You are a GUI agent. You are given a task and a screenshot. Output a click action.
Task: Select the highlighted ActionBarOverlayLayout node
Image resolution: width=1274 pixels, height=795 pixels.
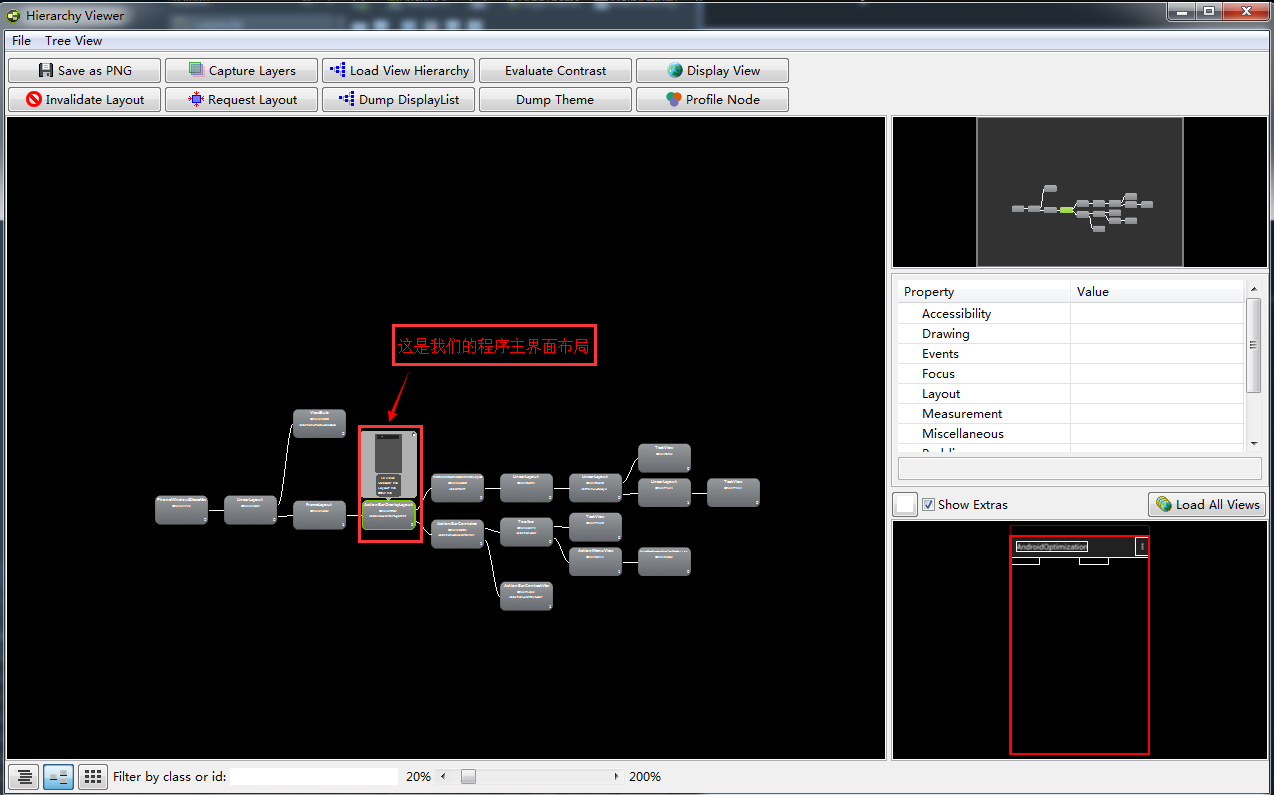tap(388, 515)
